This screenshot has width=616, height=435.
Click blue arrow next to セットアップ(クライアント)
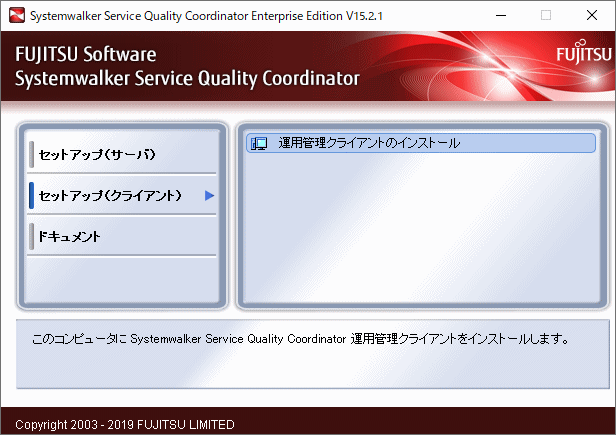pyautogui.click(x=209, y=195)
